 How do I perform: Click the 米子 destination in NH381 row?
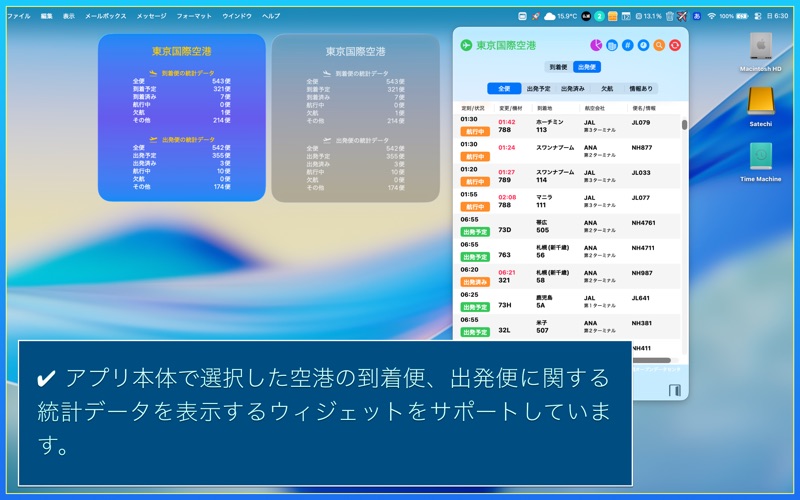click(541, 322)
